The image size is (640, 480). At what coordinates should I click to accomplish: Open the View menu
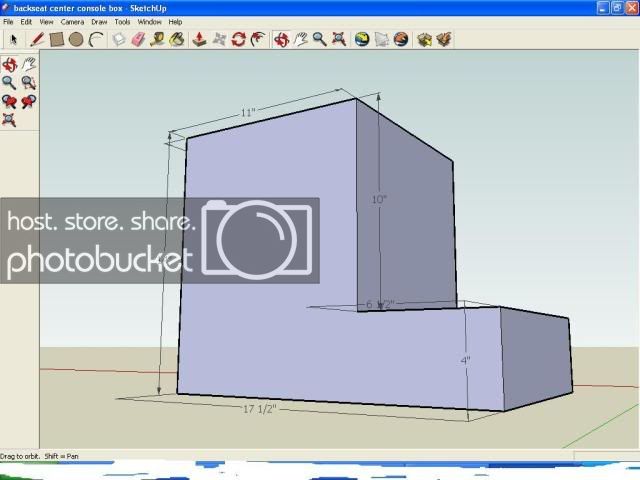click(46, 22)
